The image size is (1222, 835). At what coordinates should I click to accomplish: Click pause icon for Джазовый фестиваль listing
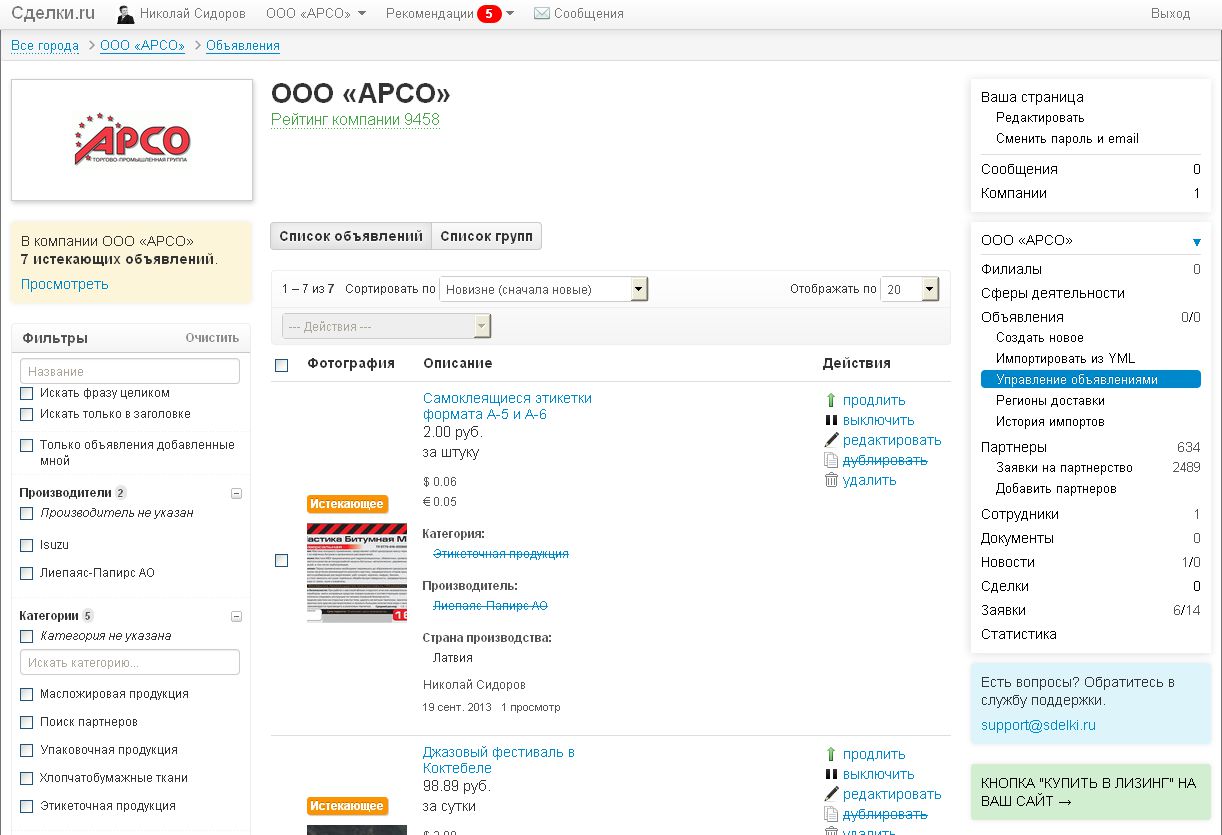coord(830,774)
